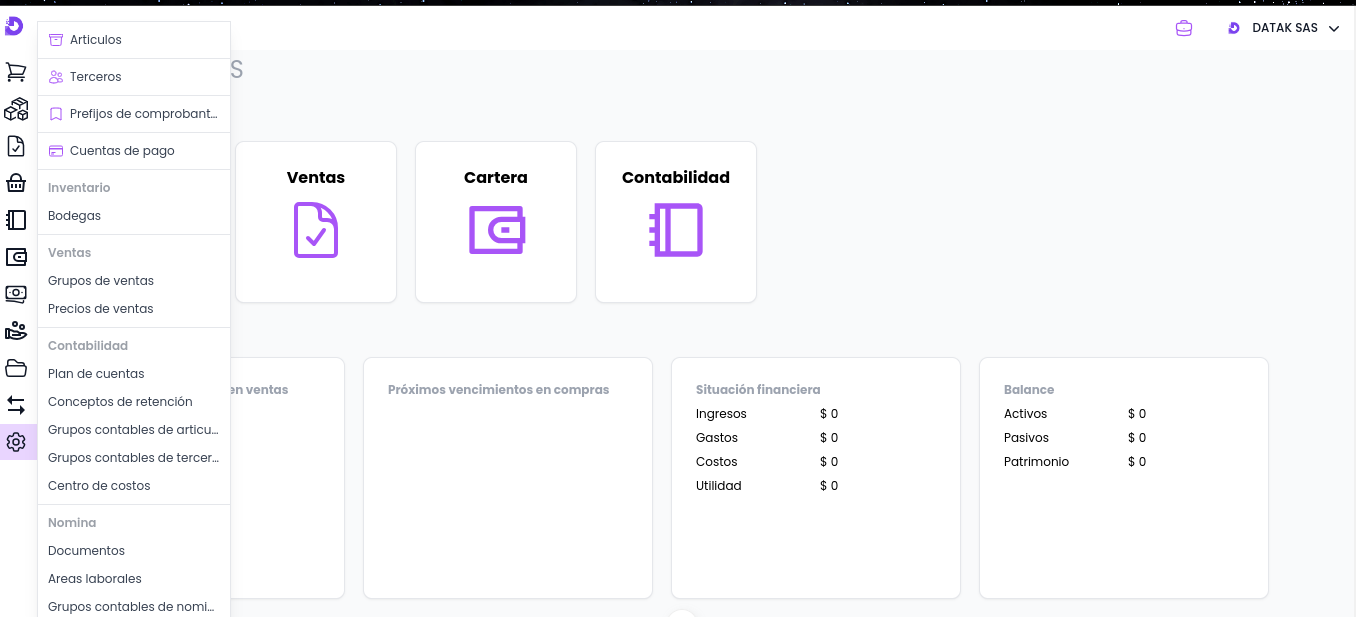This screenshot has height=617, width=1356.
Task: Select the document checkmark sidebar icon
Action: coord(16,146)
